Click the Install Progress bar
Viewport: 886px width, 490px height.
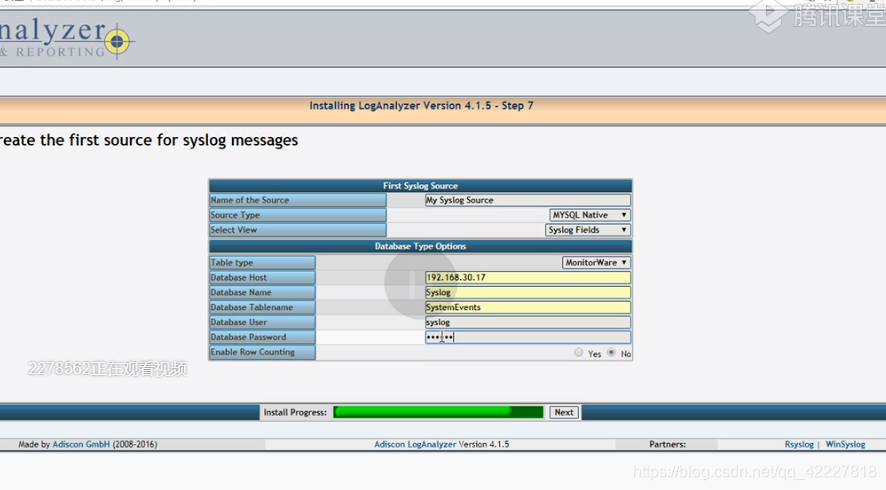[x=438, y=413]
